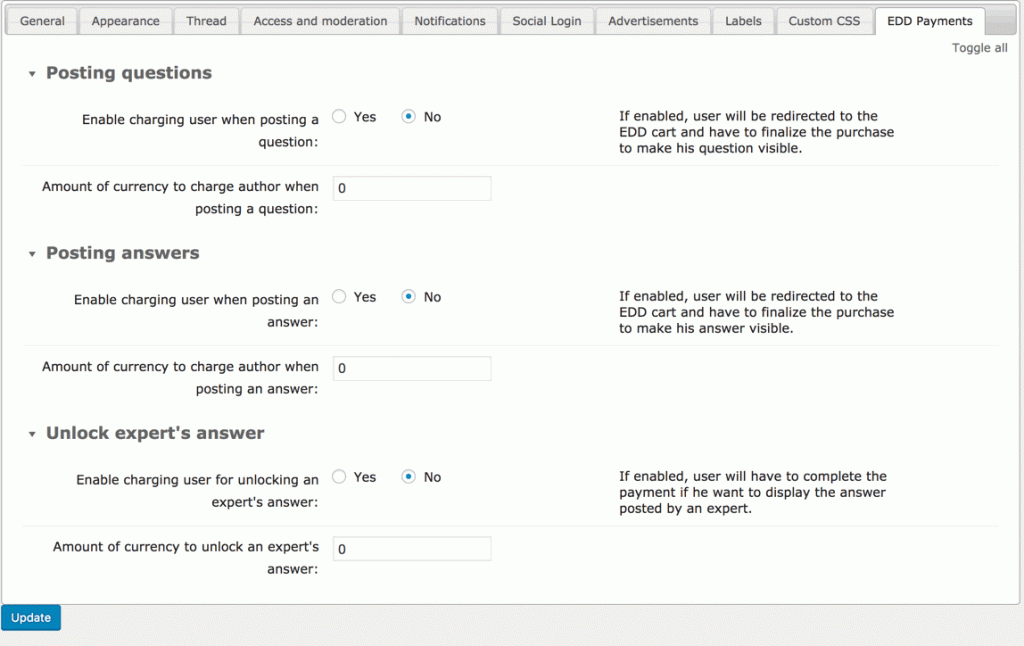Image resolution: width=1024 pixels, height=646 pixels.
Task: Open the Access and moderation tab
Action: (320, 20)
